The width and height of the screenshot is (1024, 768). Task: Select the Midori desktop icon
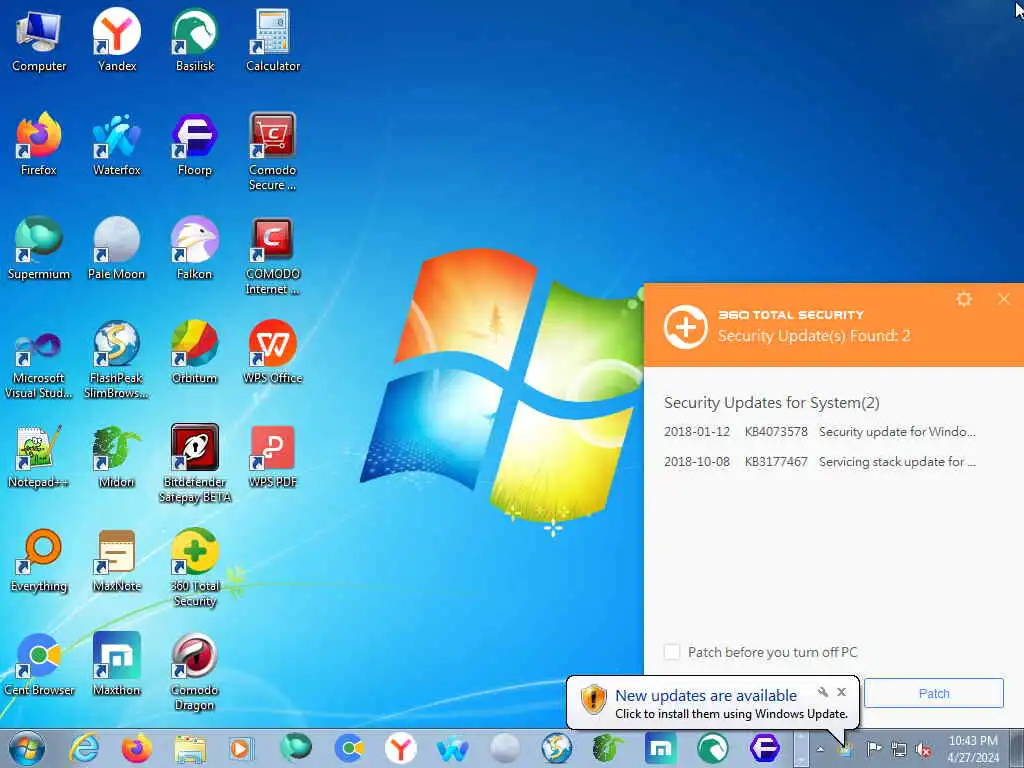[x=117, y=456]
